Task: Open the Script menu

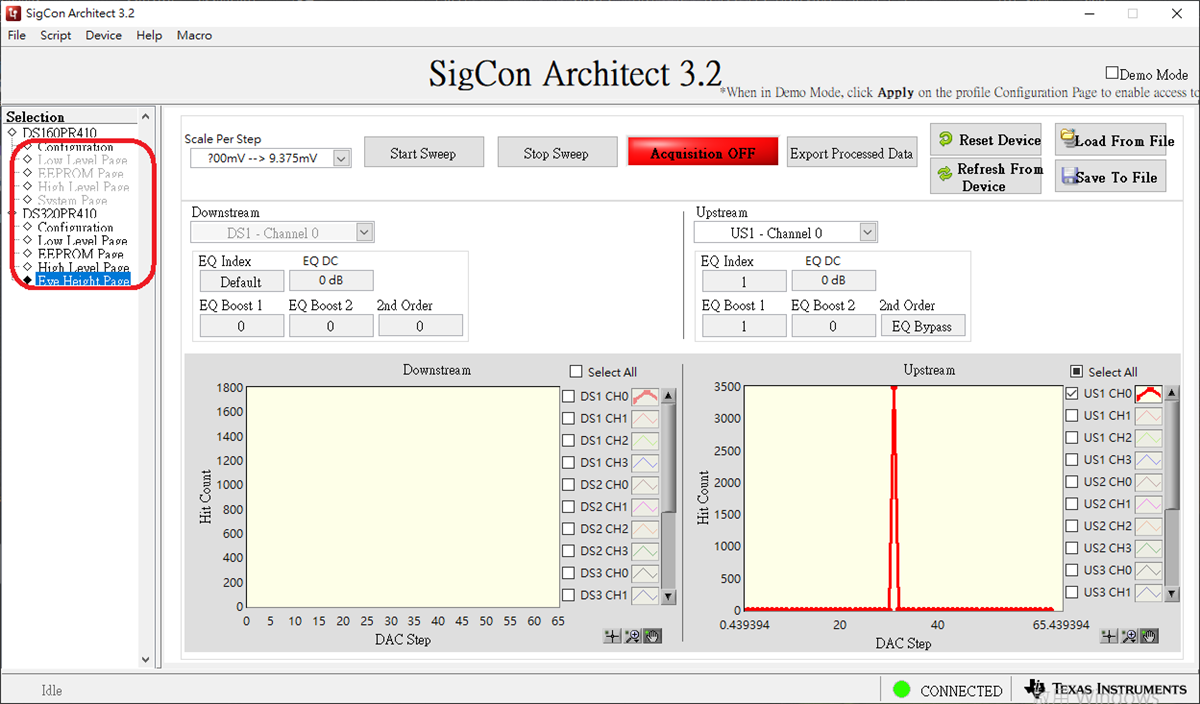Action: tap(56, 35)
